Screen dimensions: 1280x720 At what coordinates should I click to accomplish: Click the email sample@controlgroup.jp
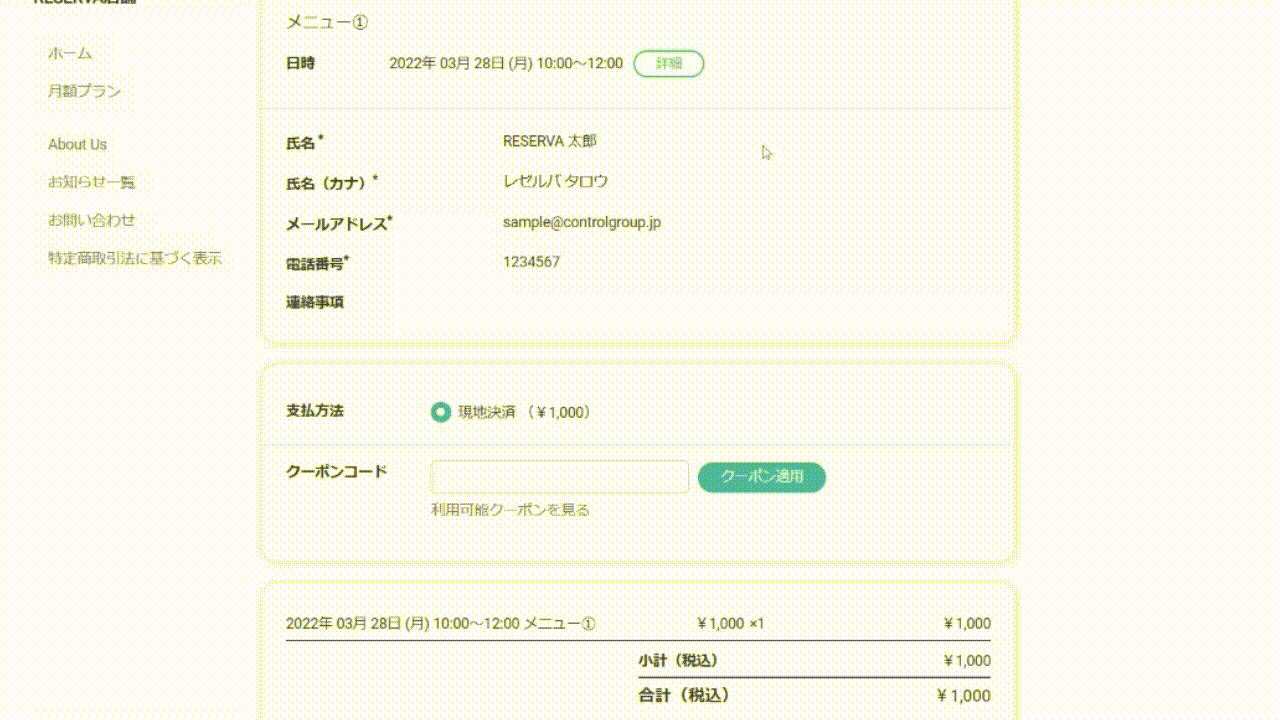582,222
